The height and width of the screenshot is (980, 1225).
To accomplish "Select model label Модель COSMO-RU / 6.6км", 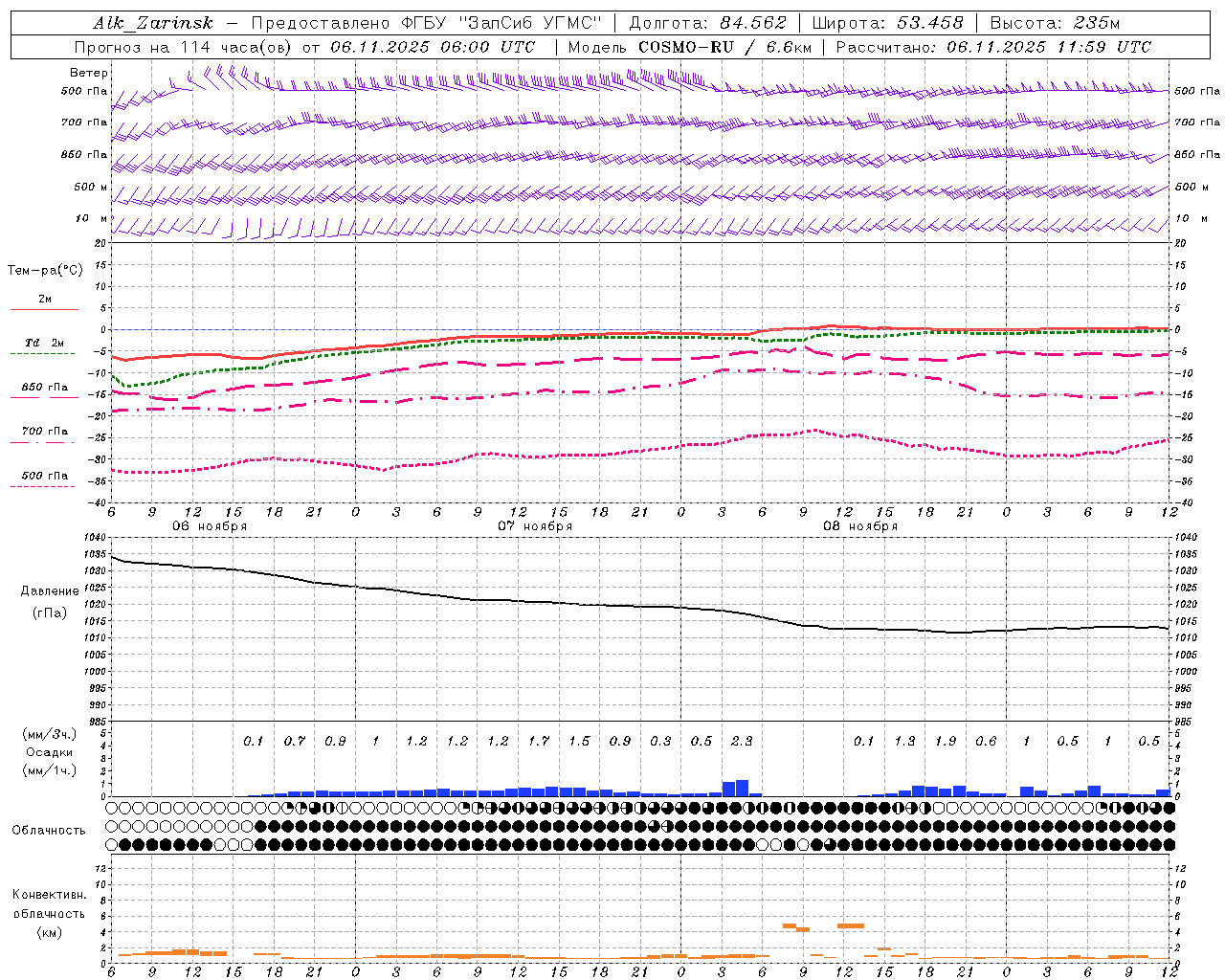I will pos(689,47).
